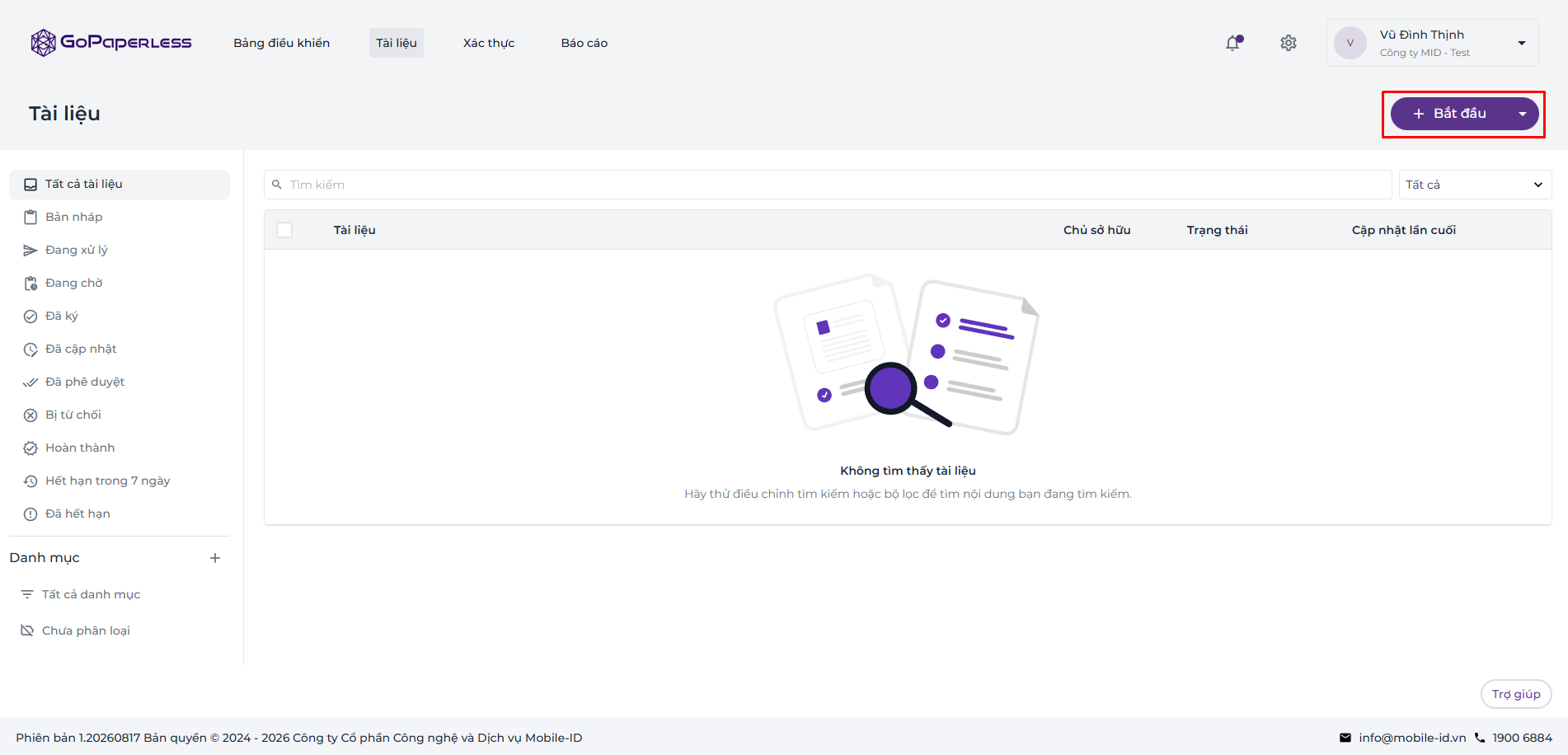Click the 'Tất cả tài liệu' inbox icon

[x=31, y=185]
